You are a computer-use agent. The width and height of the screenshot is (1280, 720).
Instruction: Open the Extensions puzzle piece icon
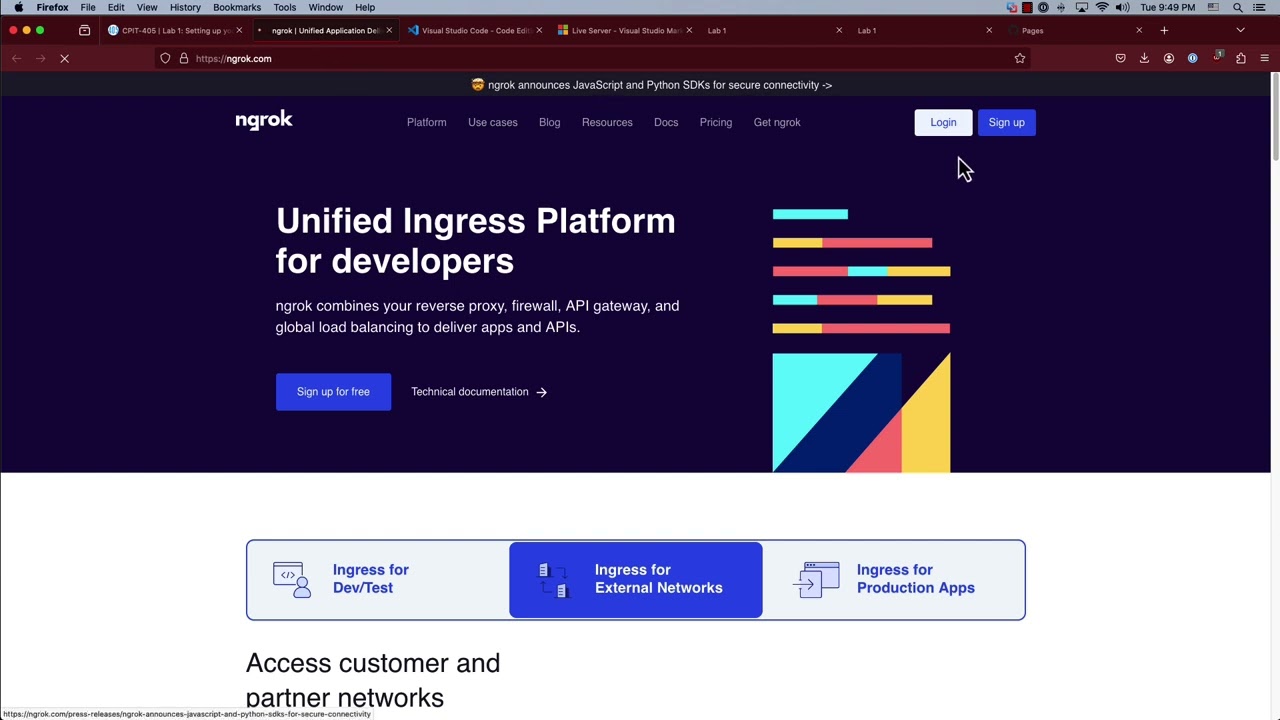pyautogui.click(x=1241, y=59)
